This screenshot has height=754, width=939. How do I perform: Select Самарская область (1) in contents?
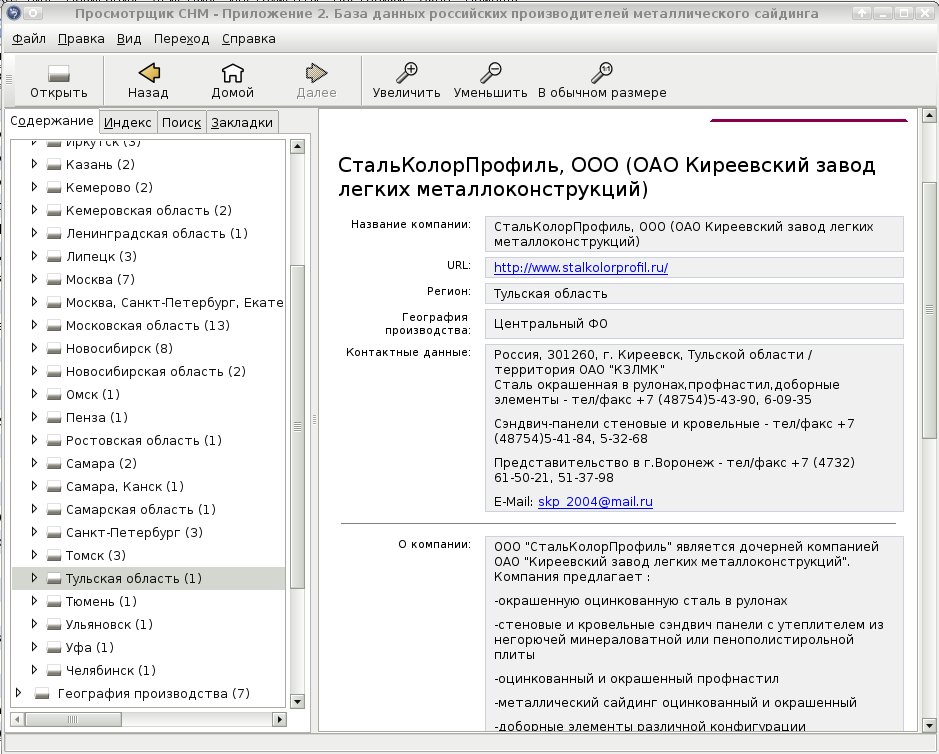(x=141, y=510)
